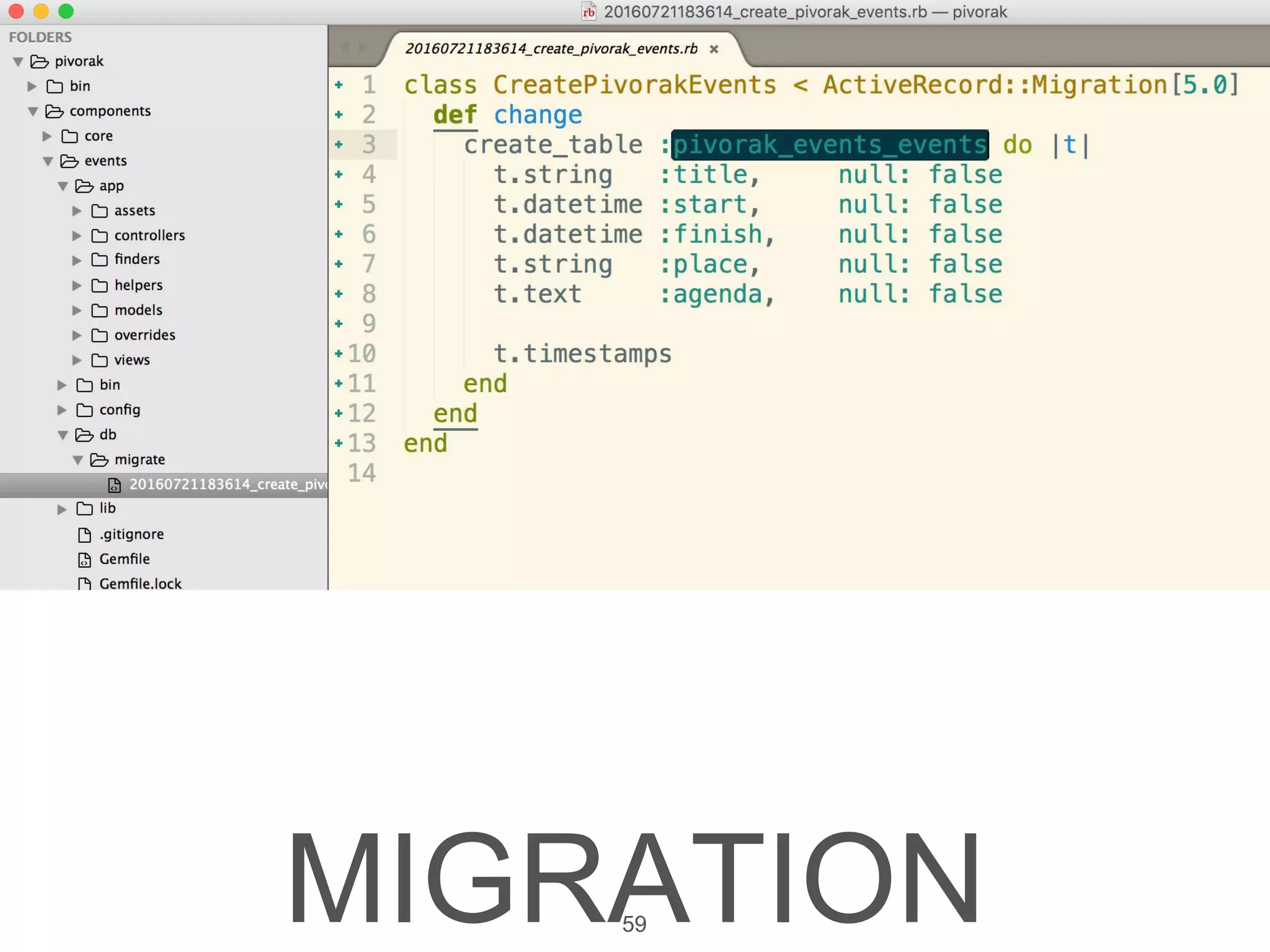The image size is (1270, 952).
Task: Collapse the events folder arrow
Action: point(48,161)
